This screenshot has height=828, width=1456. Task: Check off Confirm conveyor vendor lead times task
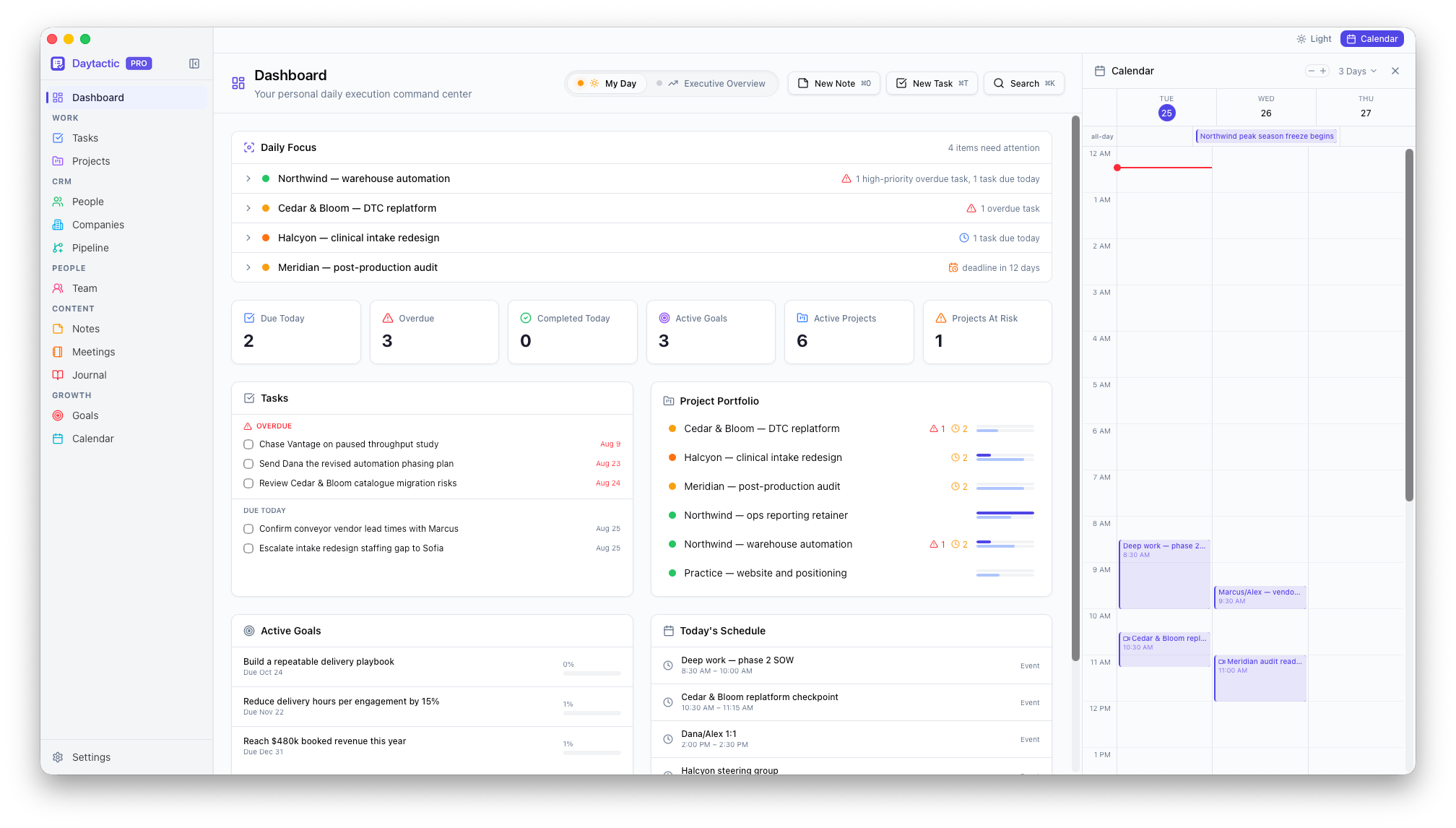pos(248,529)
